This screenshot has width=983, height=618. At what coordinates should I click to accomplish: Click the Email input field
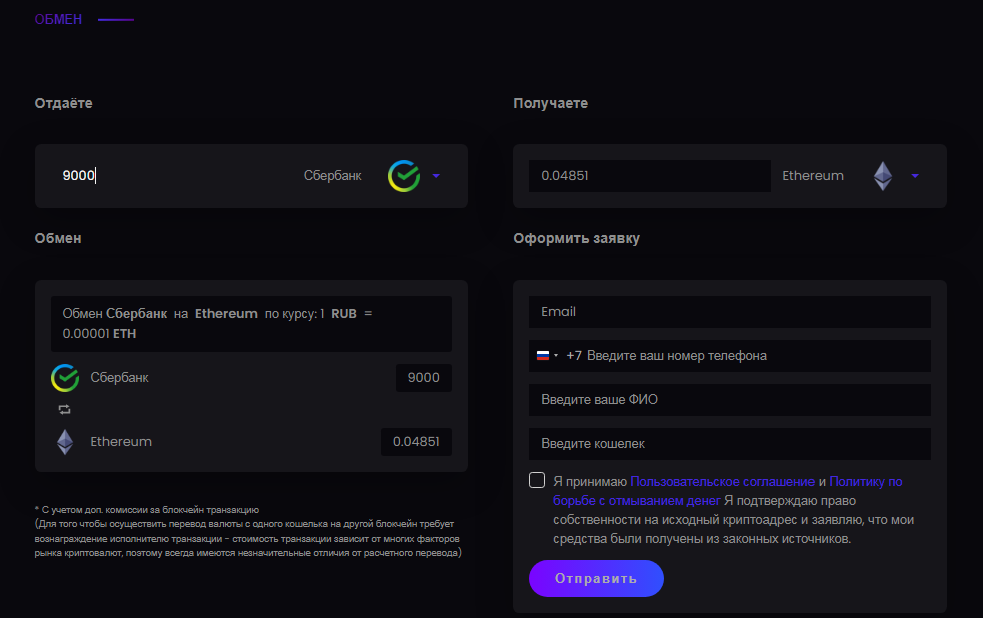[729, 312]
